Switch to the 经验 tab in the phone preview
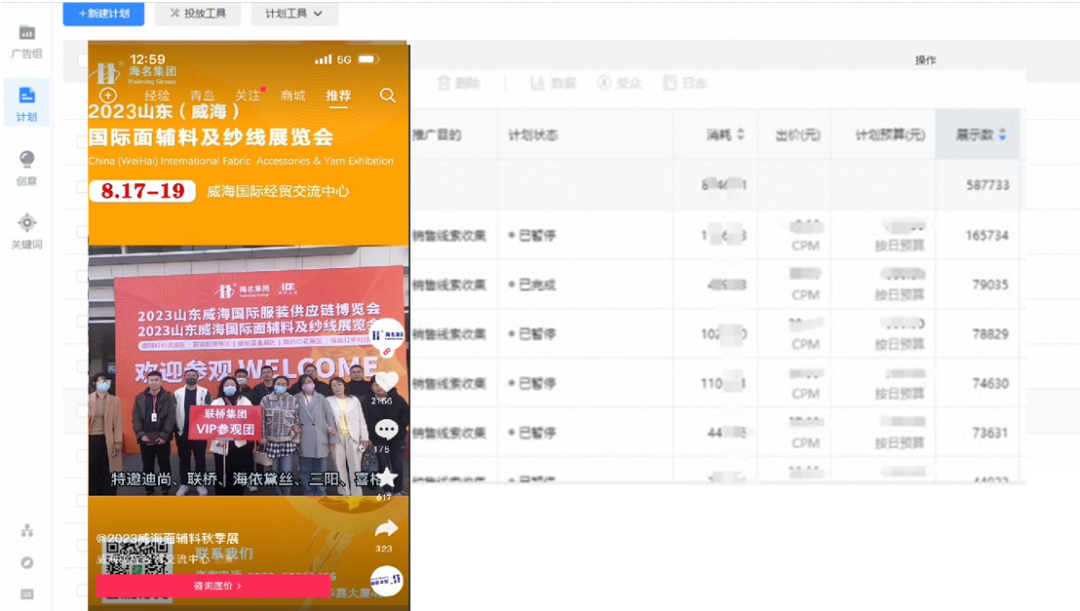The width and height of the screenshot is (1080, 611). pyautogui.click(x=156, y=96)
